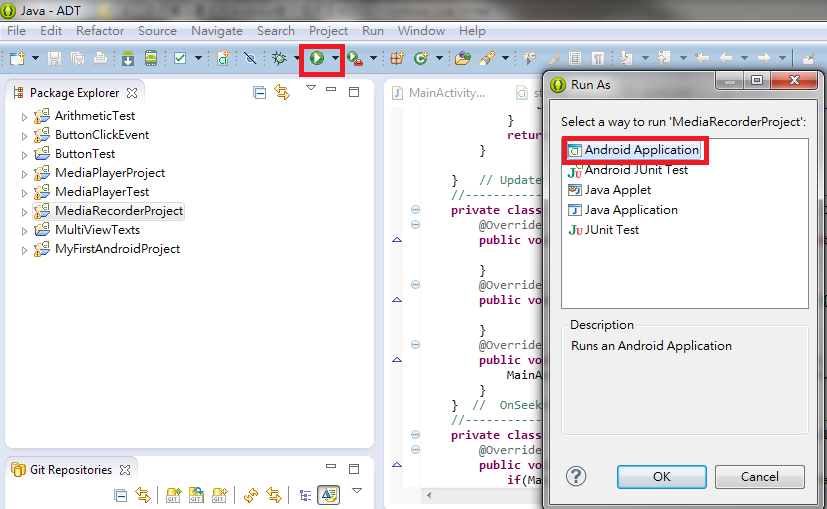Click the Save icon in toolbar
The width and height of the screenshot is (827, 509).
tap(54, 58)
